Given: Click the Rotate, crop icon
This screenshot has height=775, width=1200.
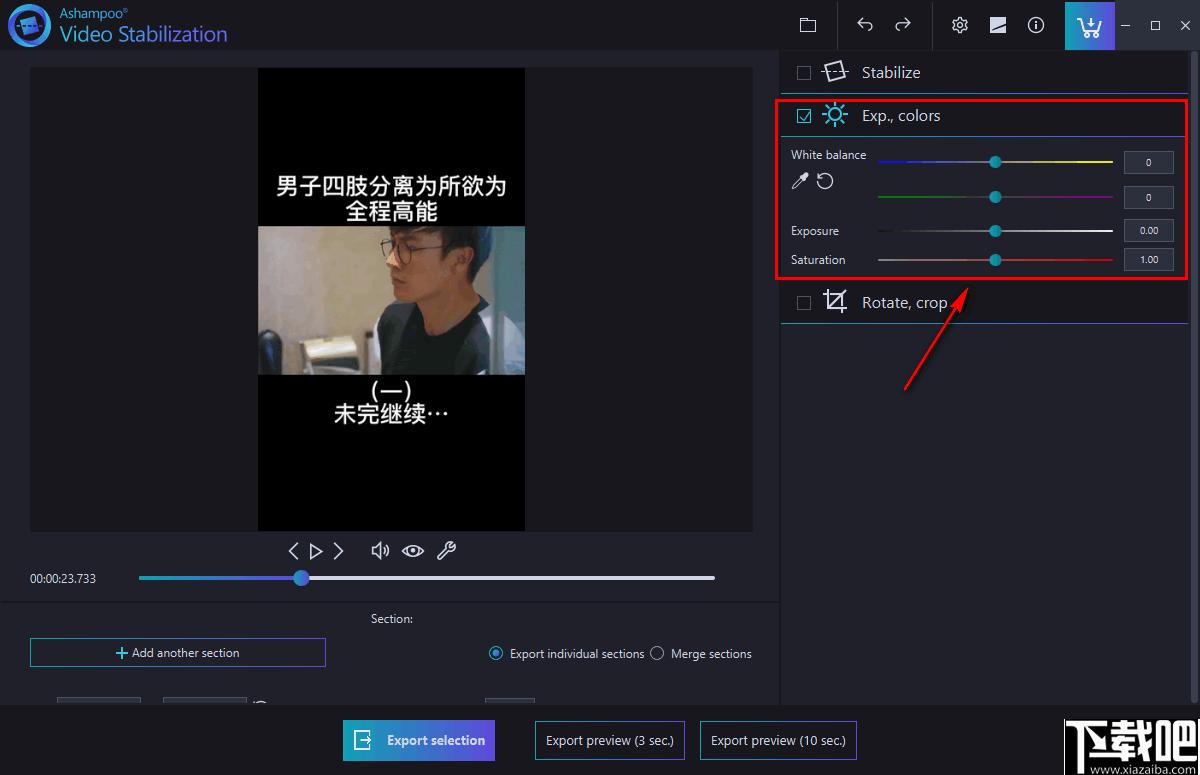Looking at the screenshot, I should [x=835, y=301].
